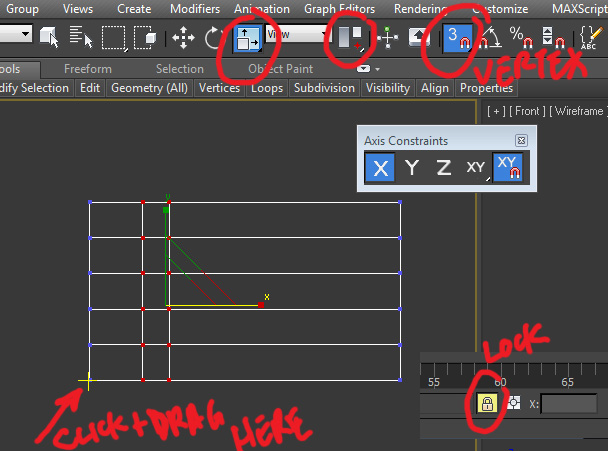
Task: Restrict movement to Y axis
Action: [x=412, y=168]
